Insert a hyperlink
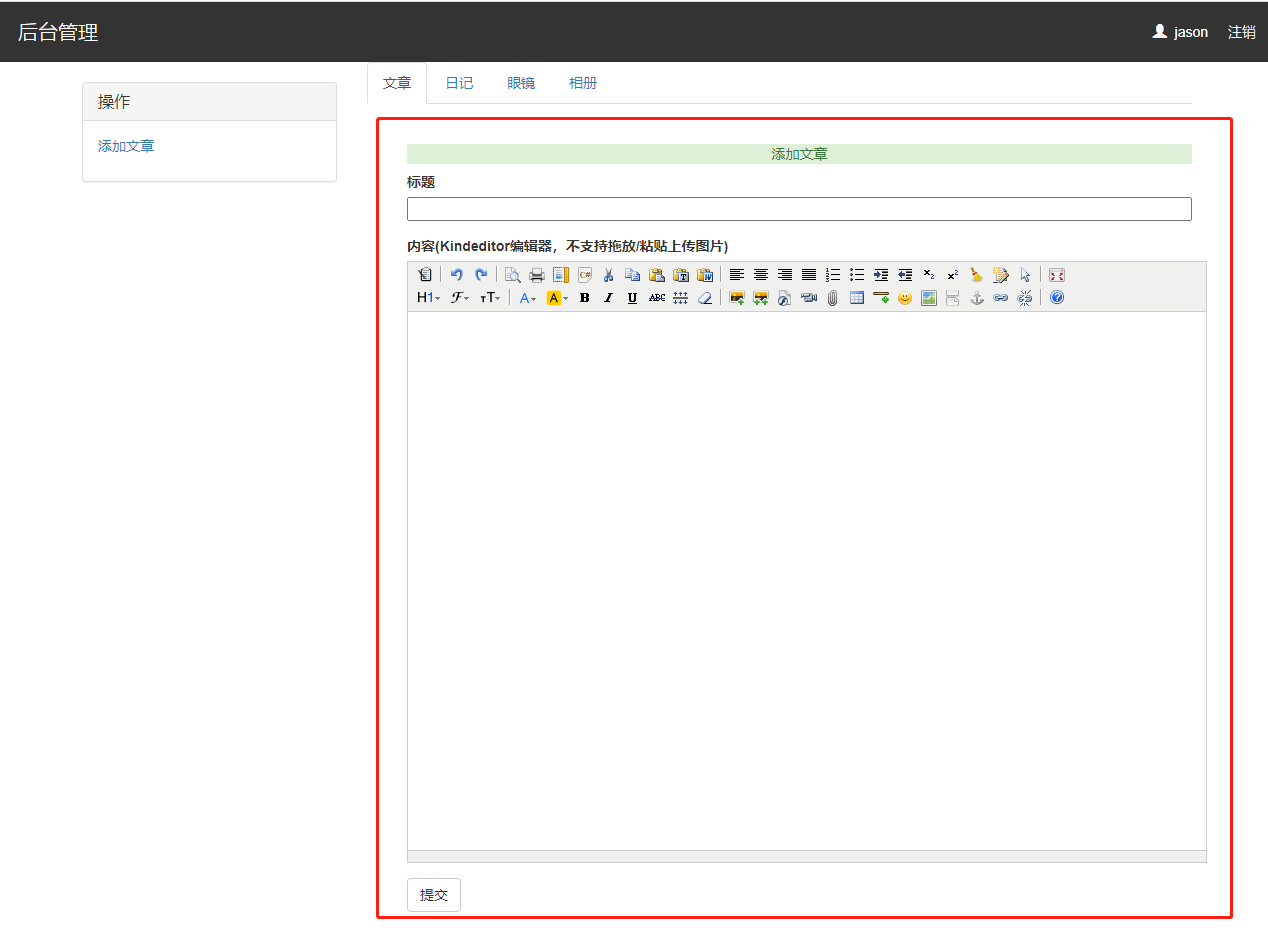Screen dimensions: 1268x942 point(1001,298)
